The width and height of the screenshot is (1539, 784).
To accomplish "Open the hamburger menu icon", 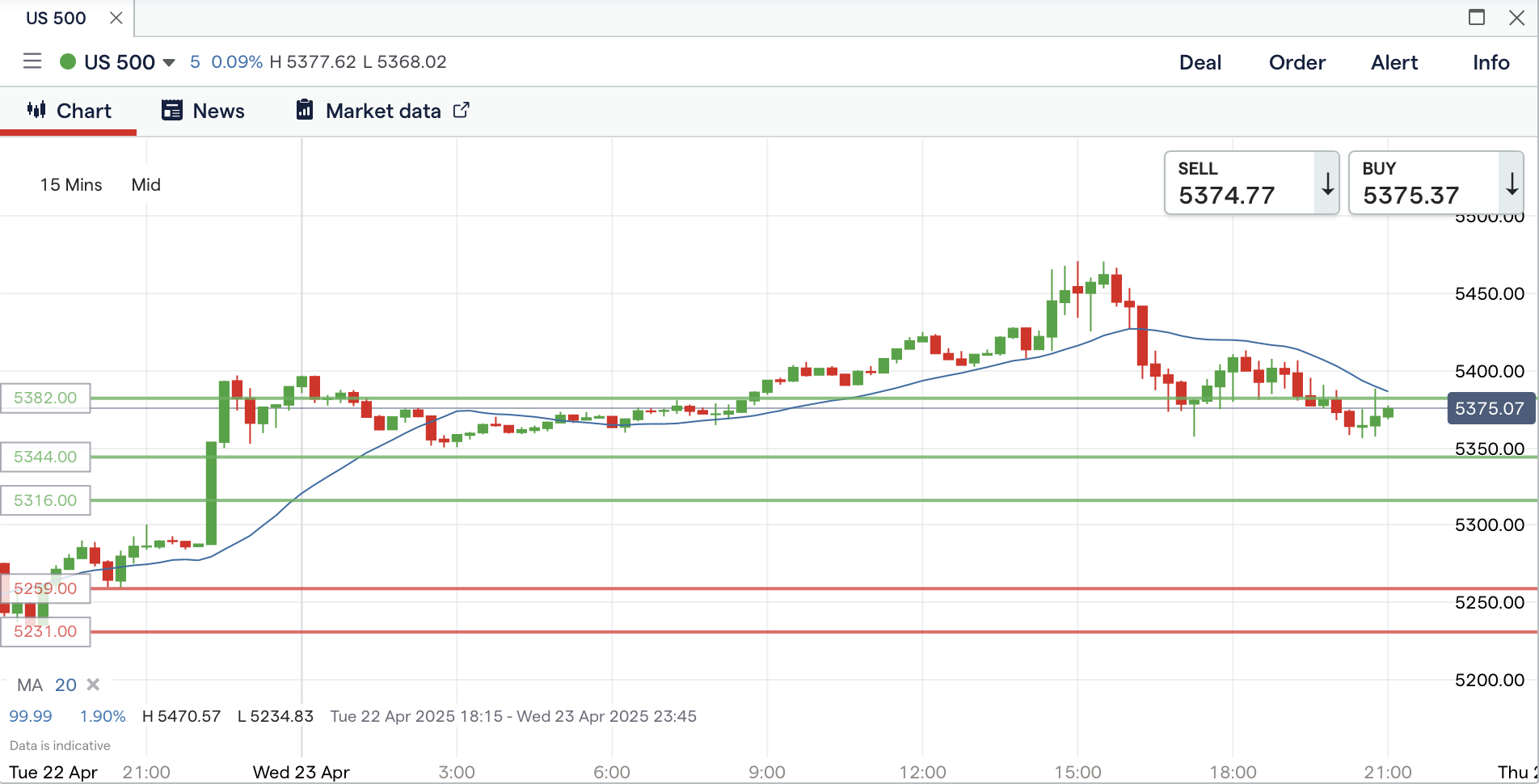I will click(x=32, y=61).
